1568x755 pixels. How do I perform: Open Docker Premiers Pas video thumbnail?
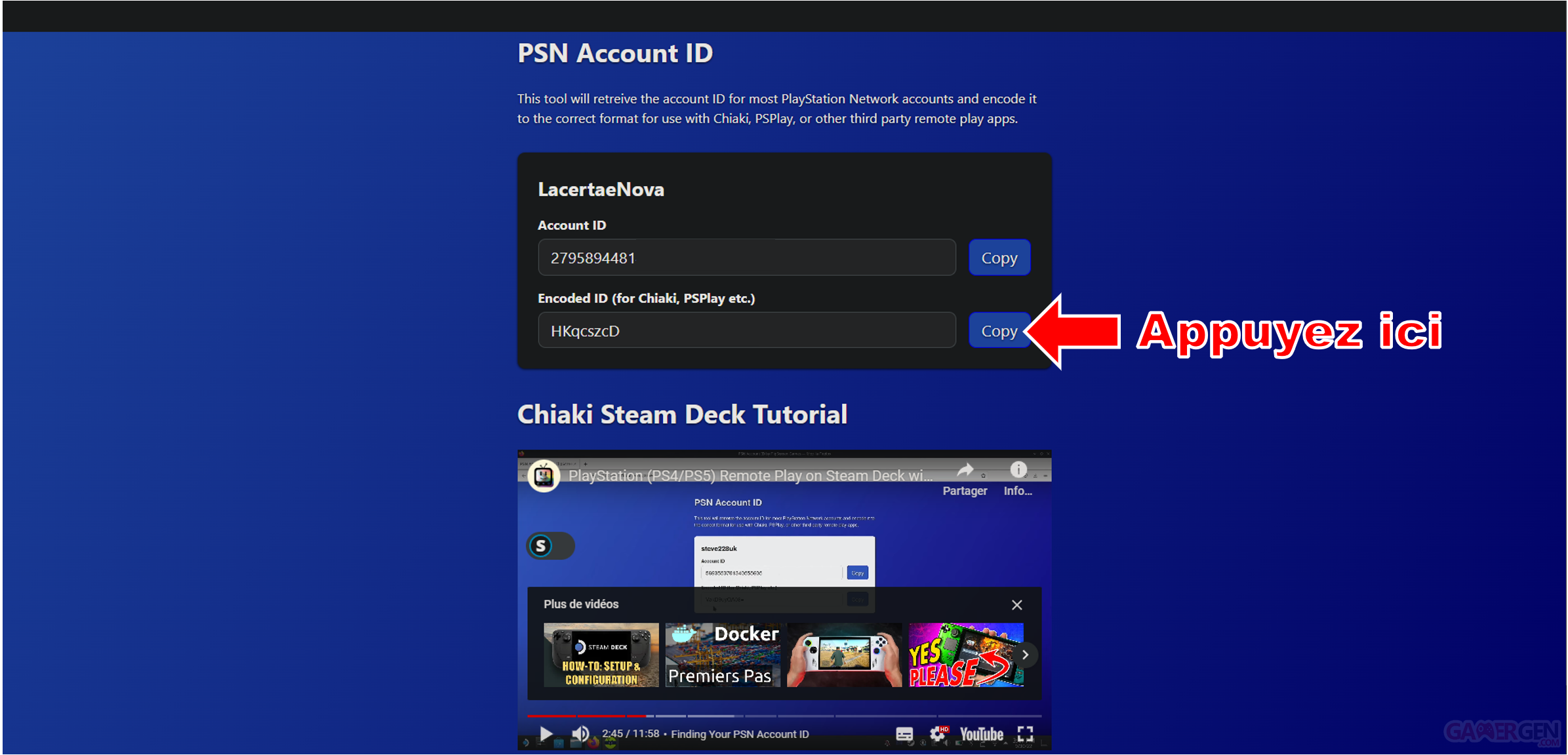[723, 655]
